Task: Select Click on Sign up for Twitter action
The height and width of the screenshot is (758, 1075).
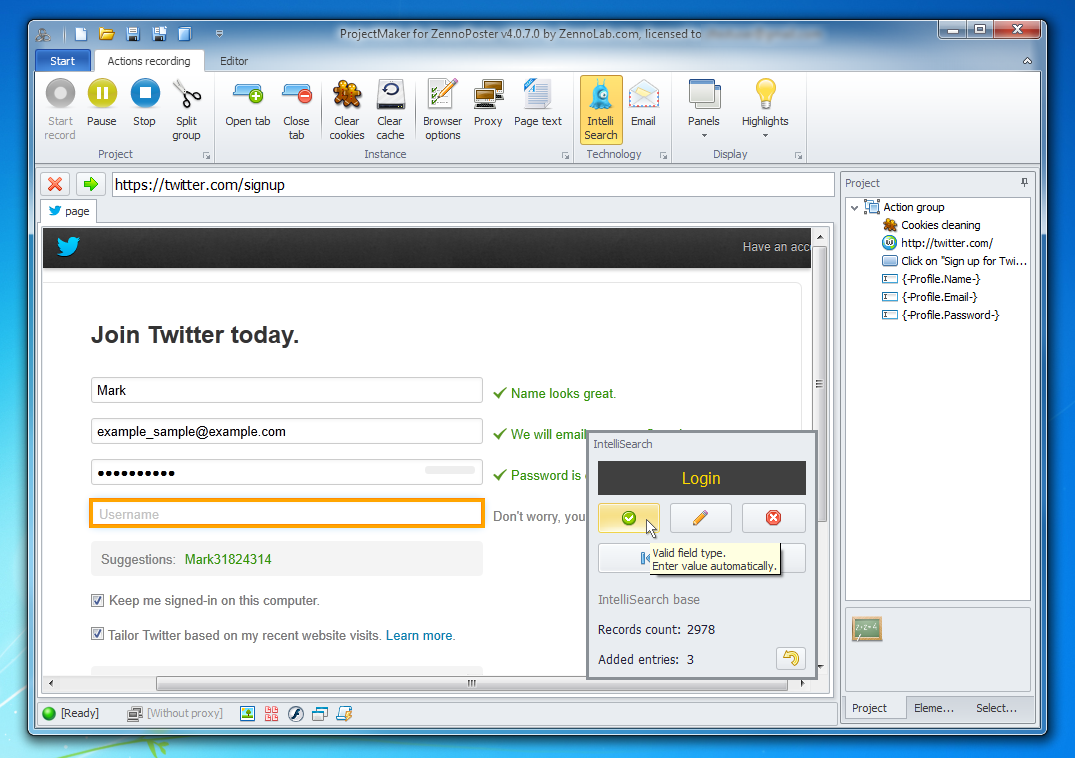Action: 954,261
